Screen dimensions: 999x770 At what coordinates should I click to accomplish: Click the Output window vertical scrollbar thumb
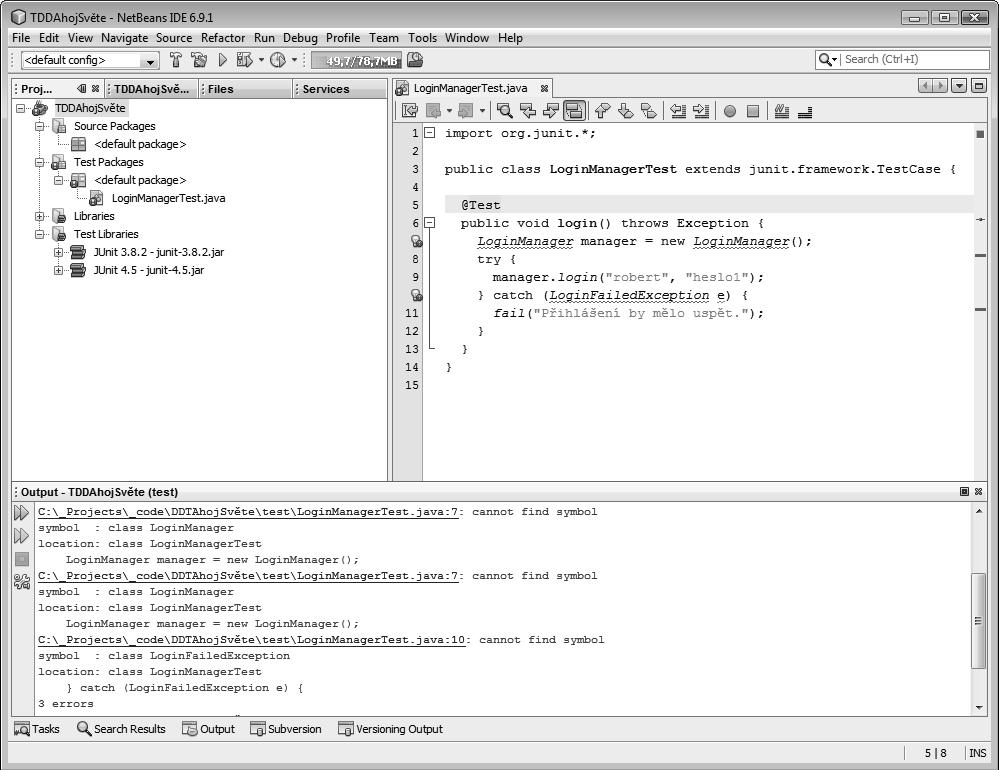tap(979, 621)
